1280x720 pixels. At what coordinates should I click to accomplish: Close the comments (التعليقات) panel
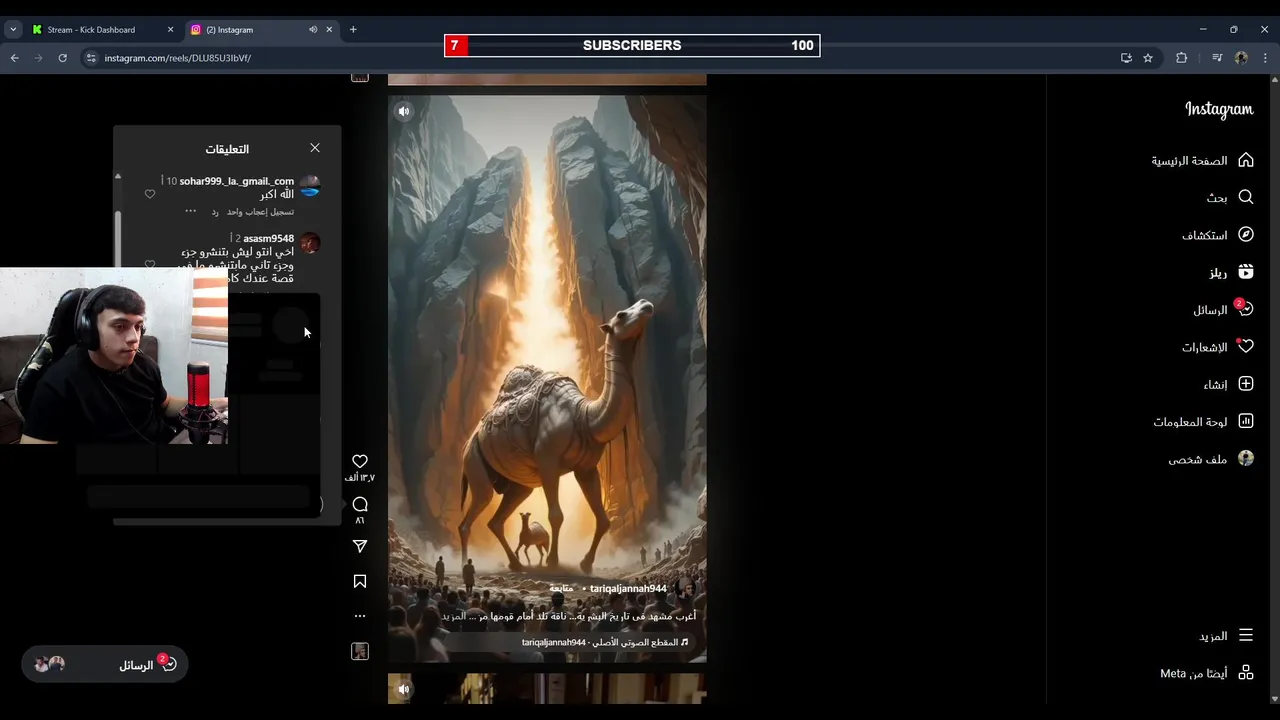coord(315,148)
